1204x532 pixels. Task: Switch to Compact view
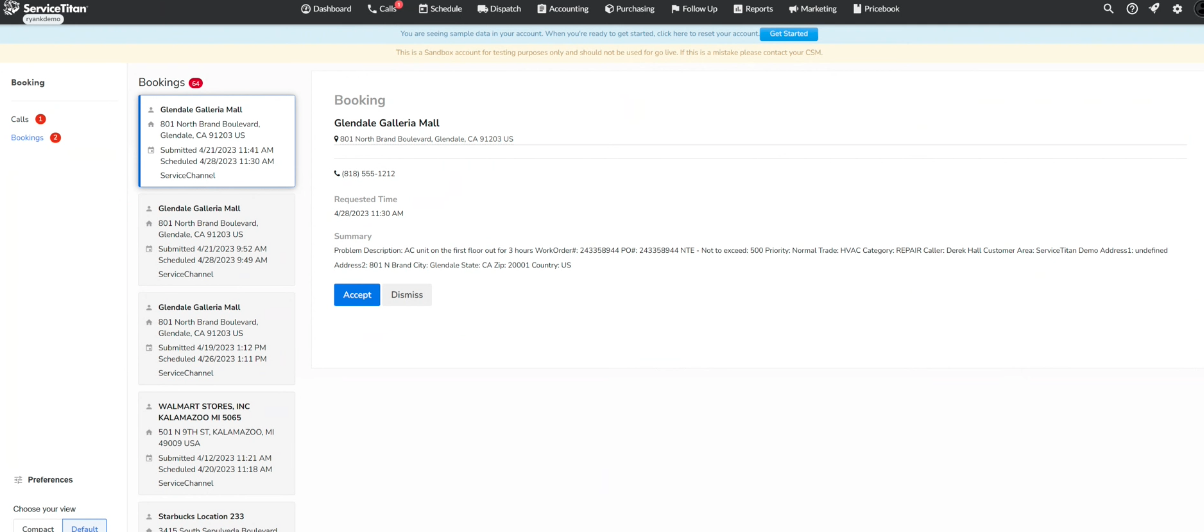coord(38,527)
